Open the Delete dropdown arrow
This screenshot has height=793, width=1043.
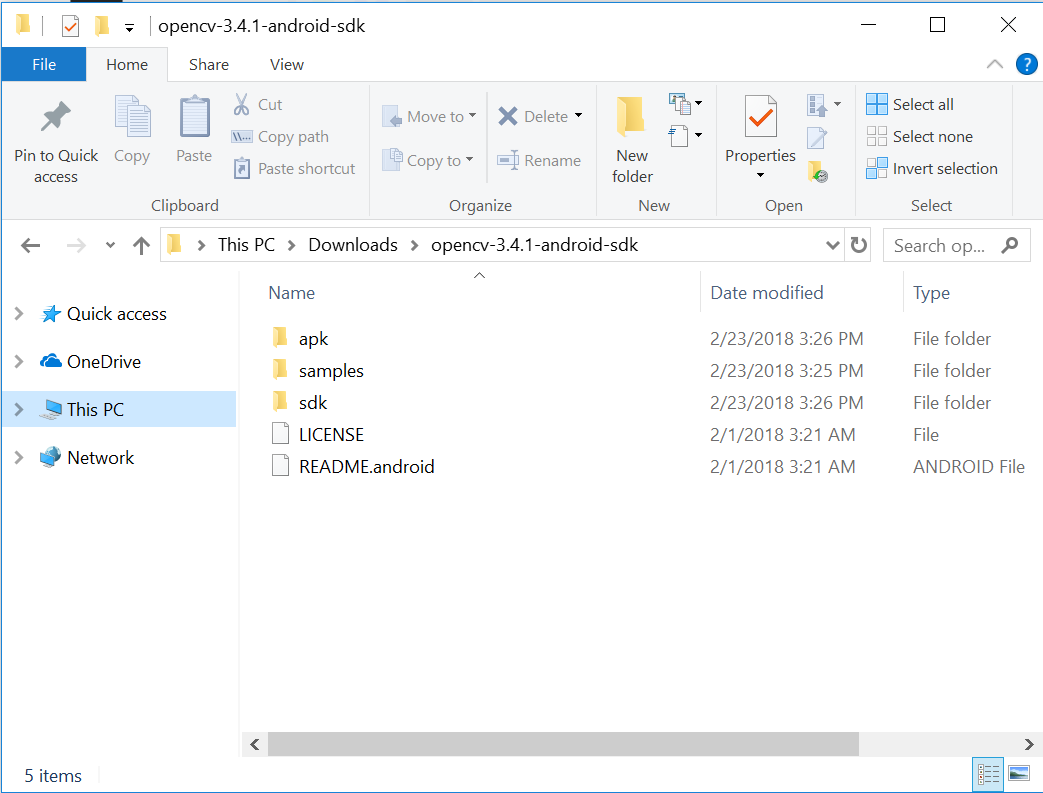click(579, 115)
